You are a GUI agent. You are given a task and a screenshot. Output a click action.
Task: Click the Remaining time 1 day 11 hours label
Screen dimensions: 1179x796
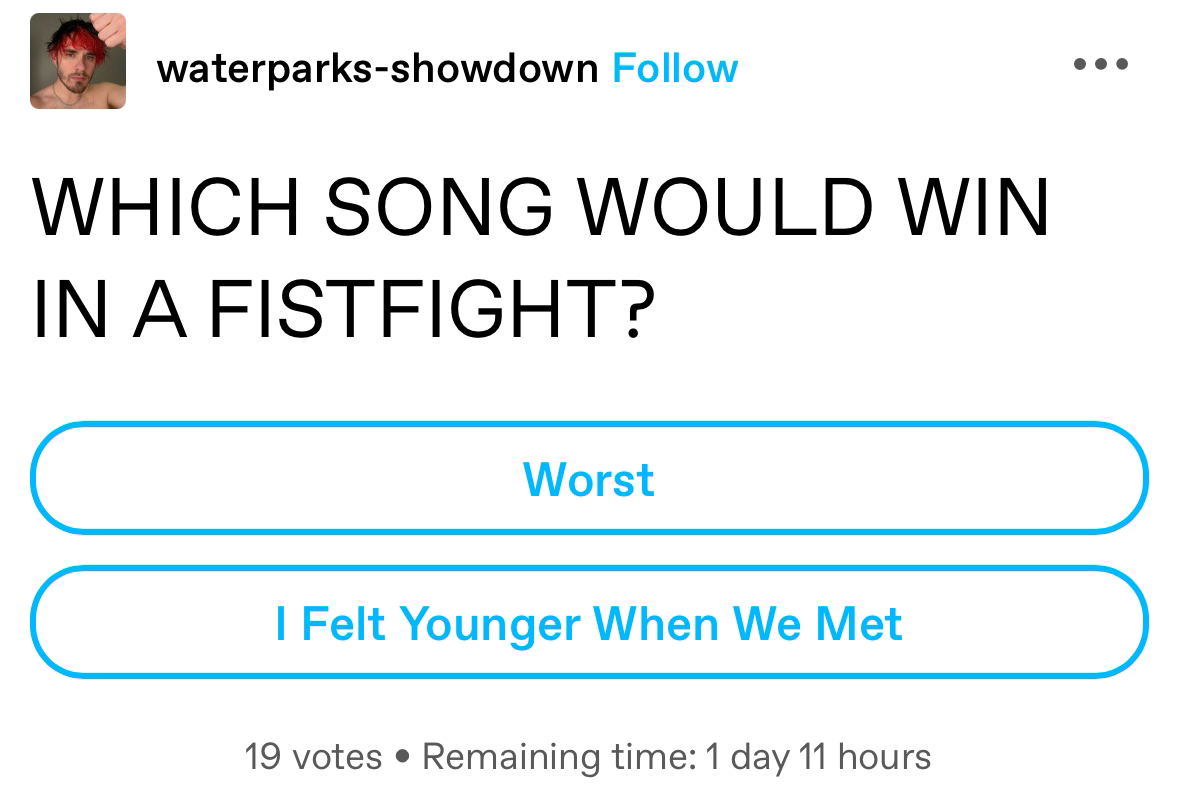(677, 756)
